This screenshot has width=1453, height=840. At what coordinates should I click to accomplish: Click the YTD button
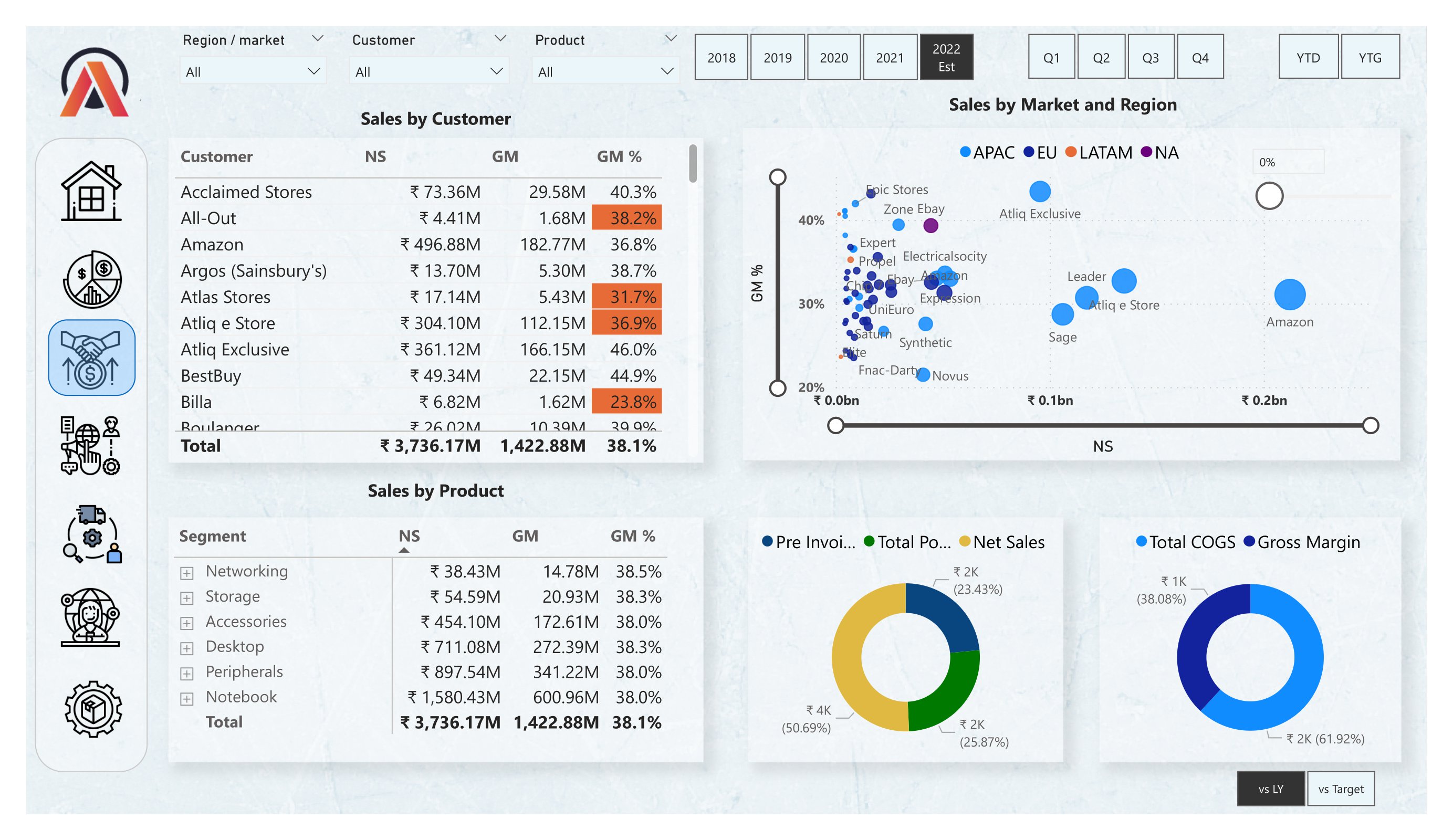(x=1308, y=58)
